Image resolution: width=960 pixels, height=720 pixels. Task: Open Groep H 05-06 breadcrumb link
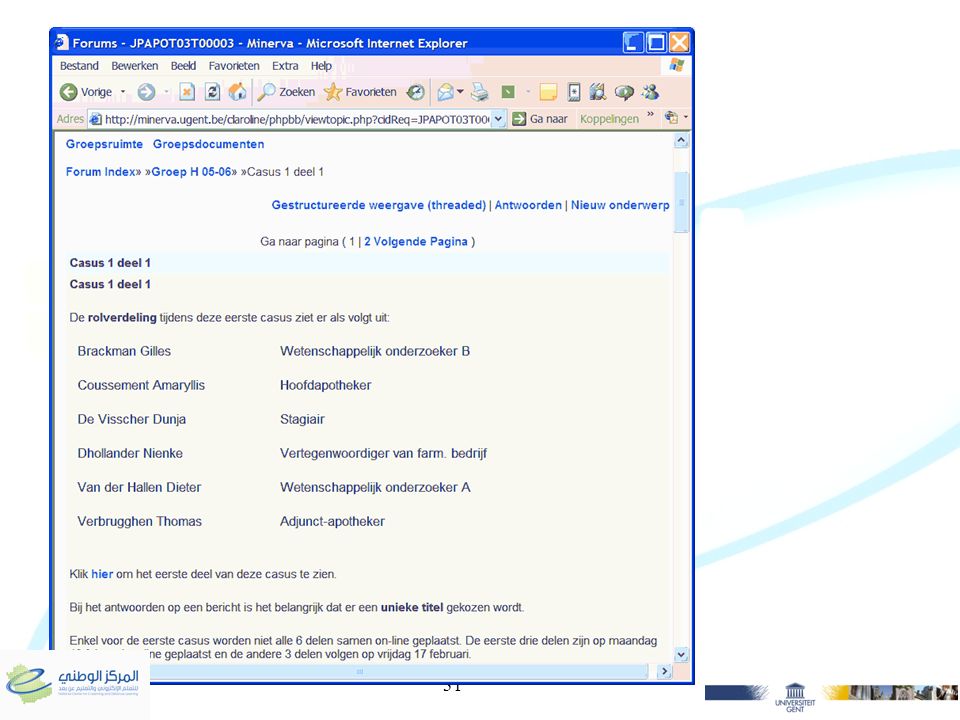191,172
